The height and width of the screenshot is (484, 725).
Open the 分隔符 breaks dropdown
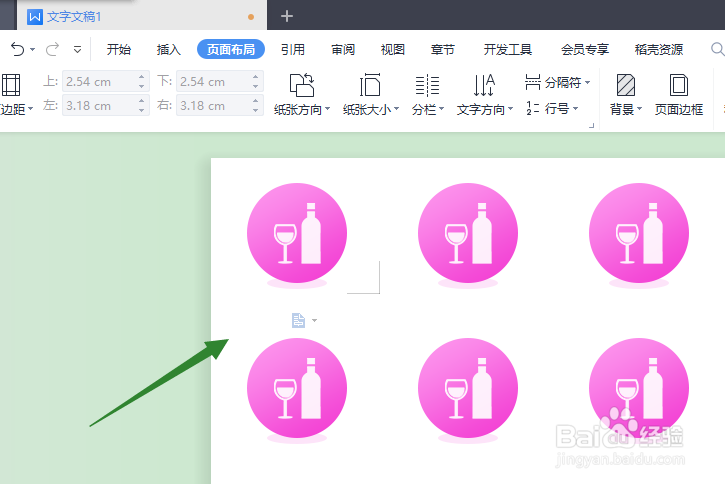(558, 82)
